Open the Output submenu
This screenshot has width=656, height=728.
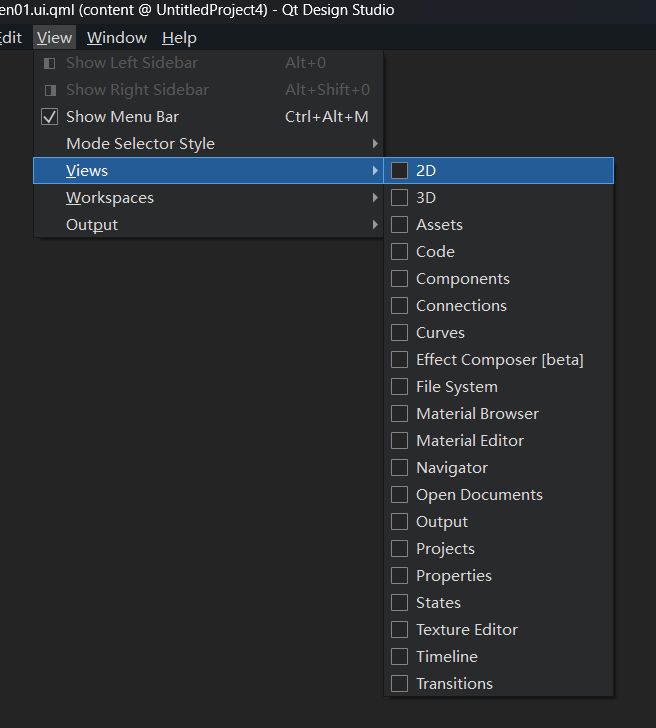click(92, 225)
